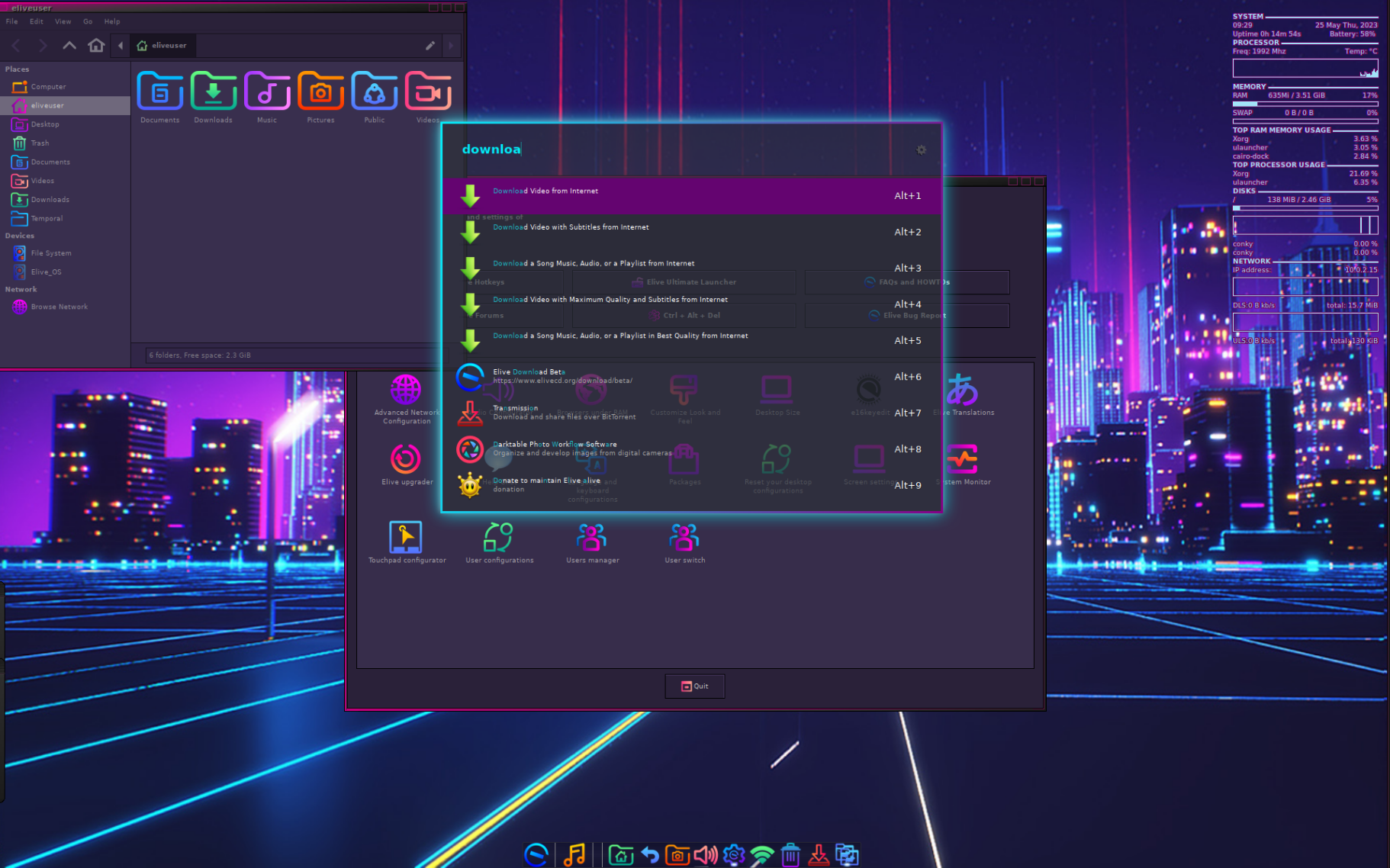Select Downloads in Places sidebar
This screenshot has width=1390, height=868.
click(65, 200)
